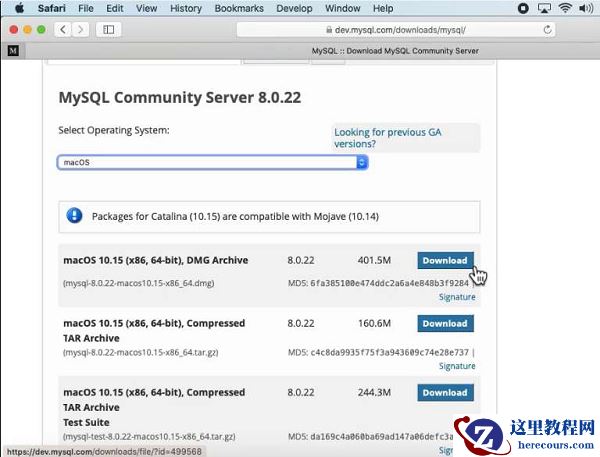Click the pinned Medium tab icon
The width and height of the screenshot is (600, 457).
click(13, 51)
